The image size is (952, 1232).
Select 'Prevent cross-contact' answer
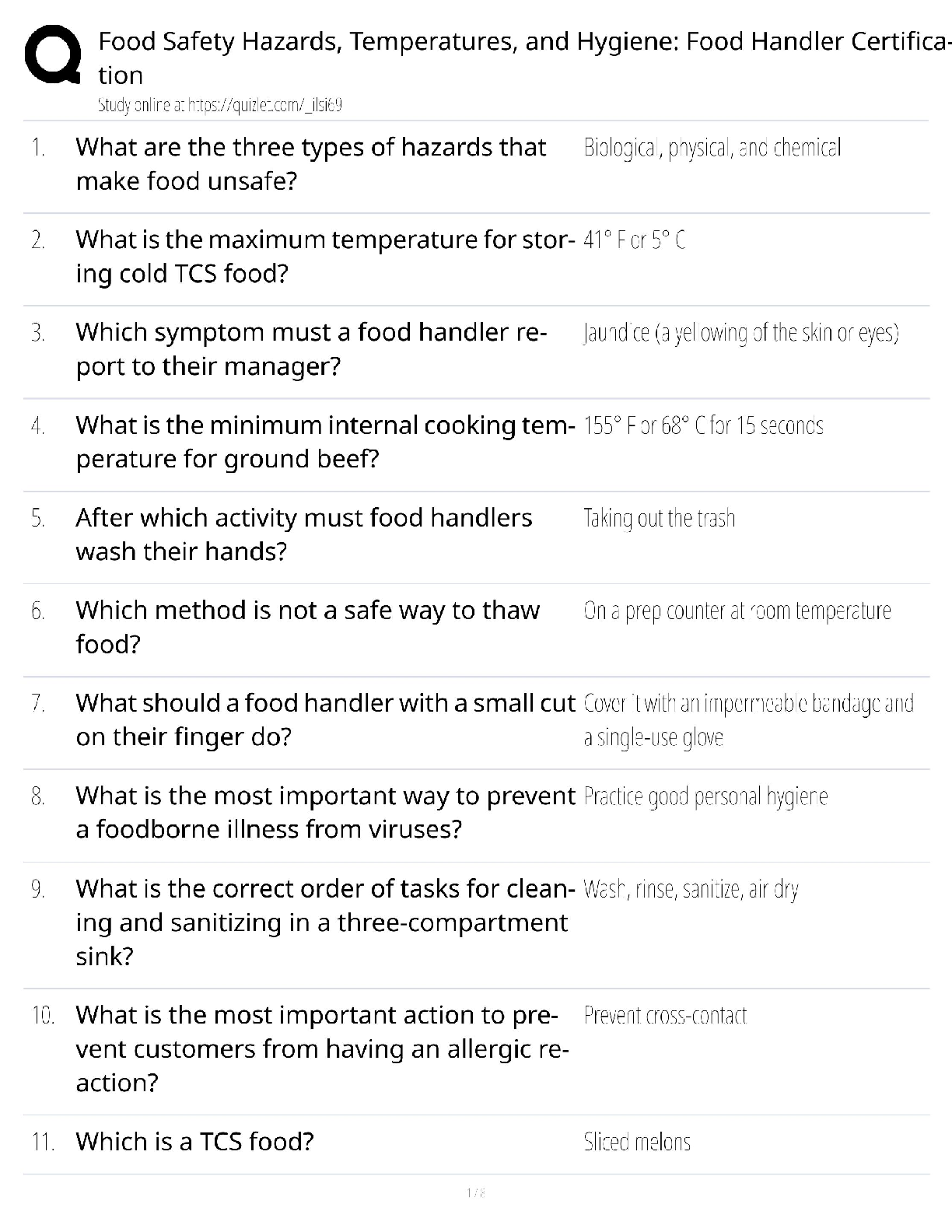click(x=665, y=1015)
